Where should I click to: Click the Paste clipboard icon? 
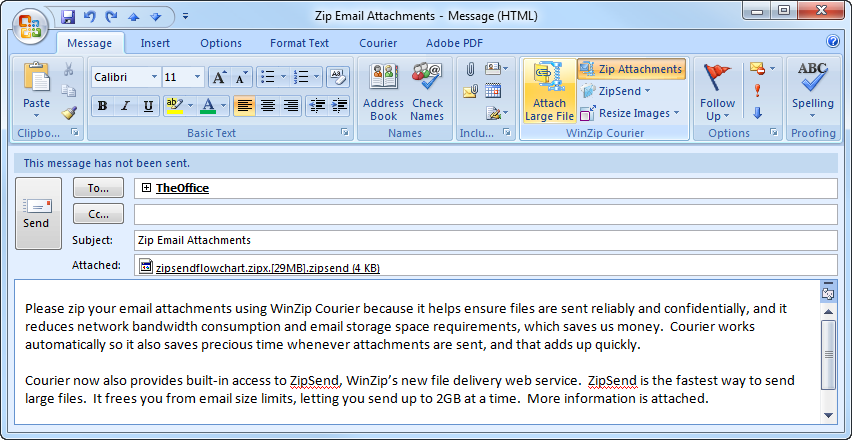pos(36,78)
